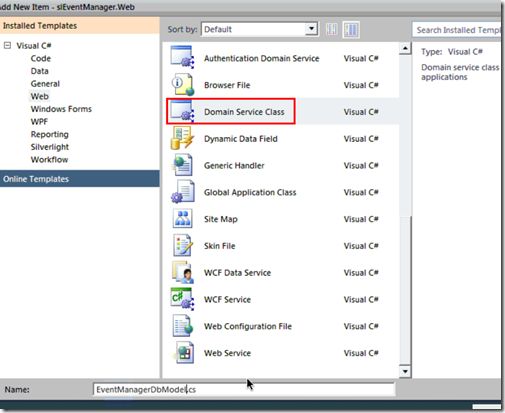Select the Workflow category
Screen dimensions: 505x413
(x=49, y=160)
